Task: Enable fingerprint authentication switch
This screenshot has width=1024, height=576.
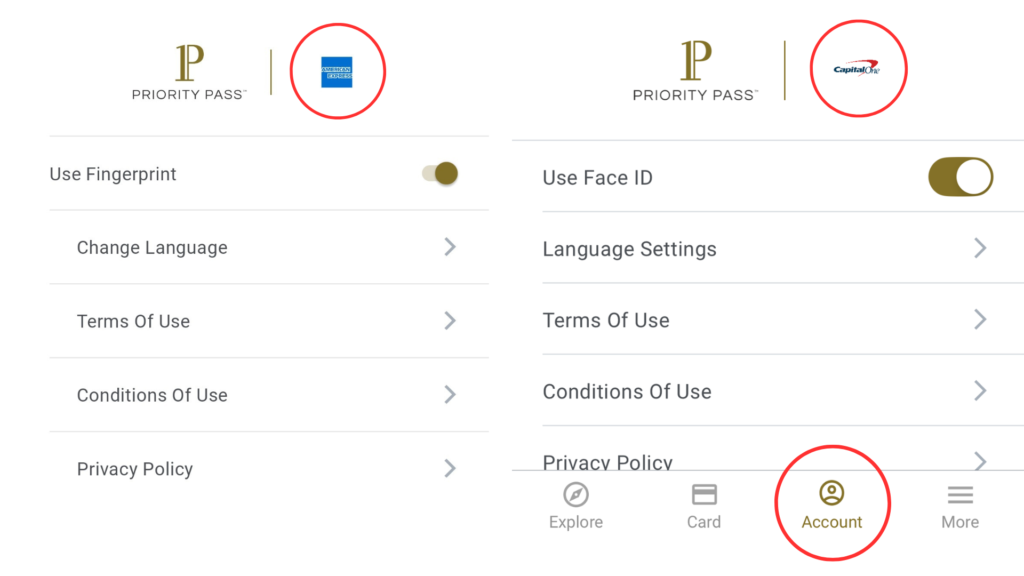Action: click(x=437, y=173)
